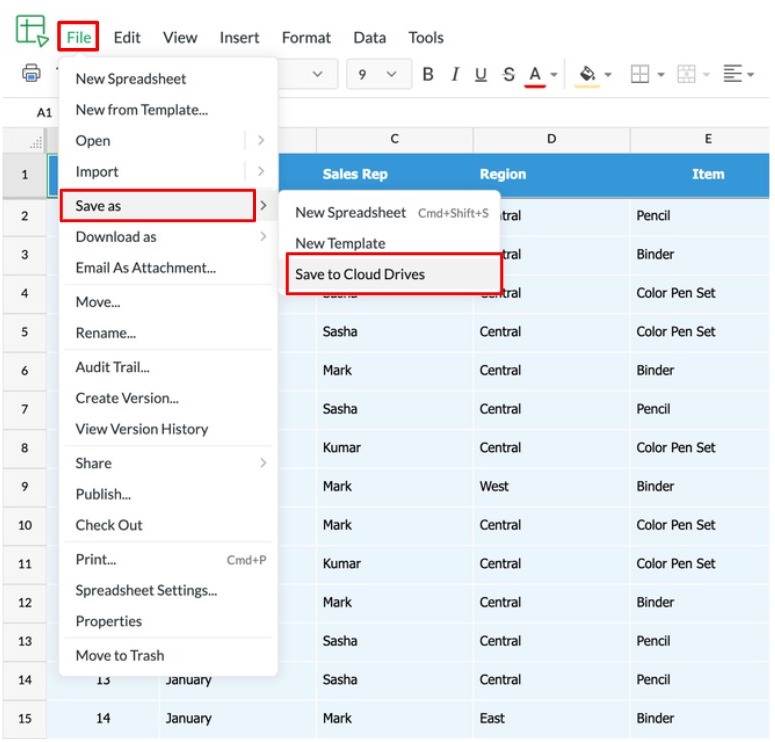Choose View Version History
The image size is (775, 742).
tap(142, 429)
